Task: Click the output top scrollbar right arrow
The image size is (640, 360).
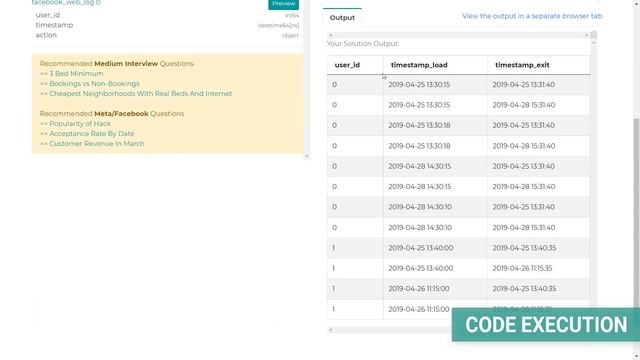Action: pos(587,36)
